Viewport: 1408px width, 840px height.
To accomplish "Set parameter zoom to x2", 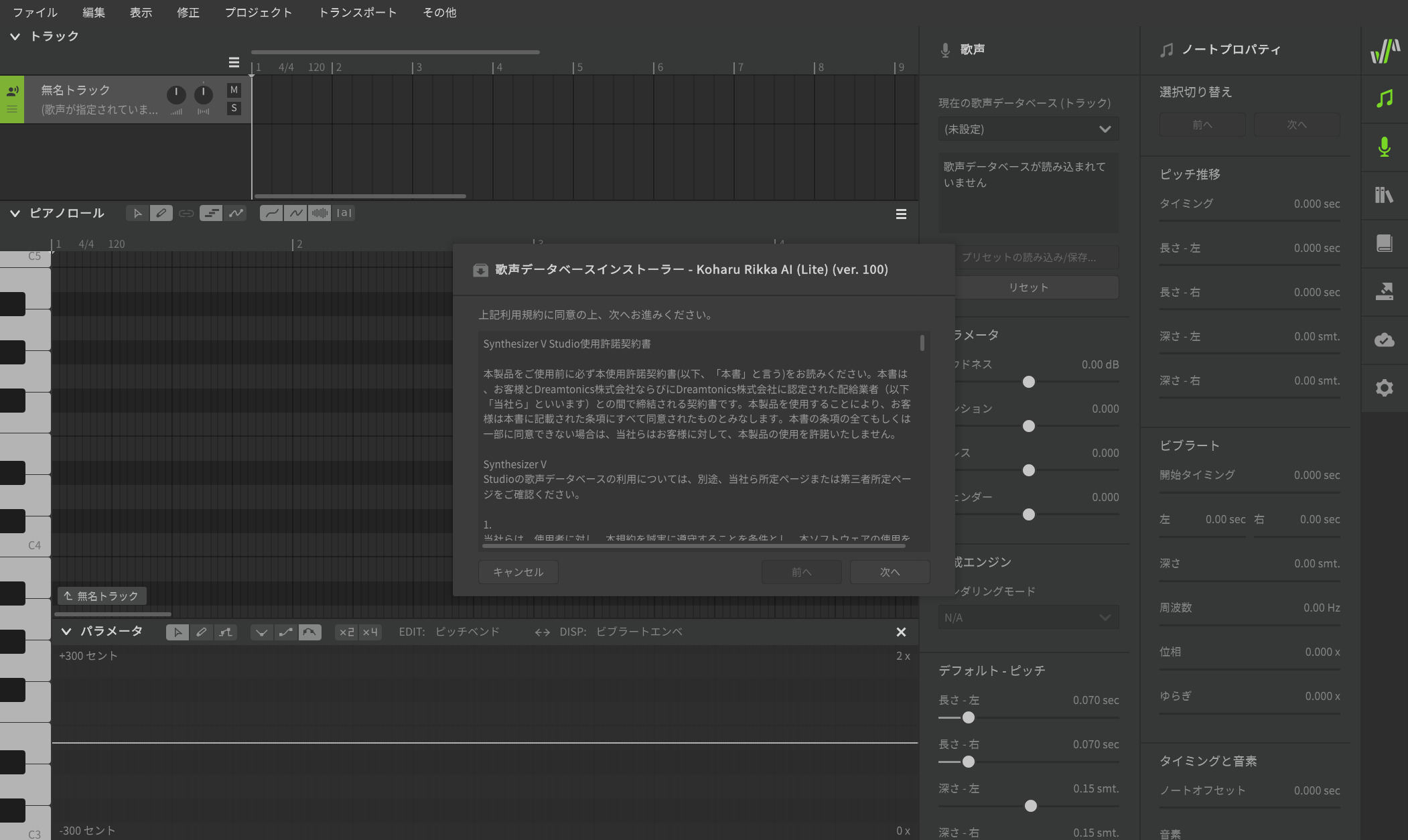I will (x=346, y=632).
